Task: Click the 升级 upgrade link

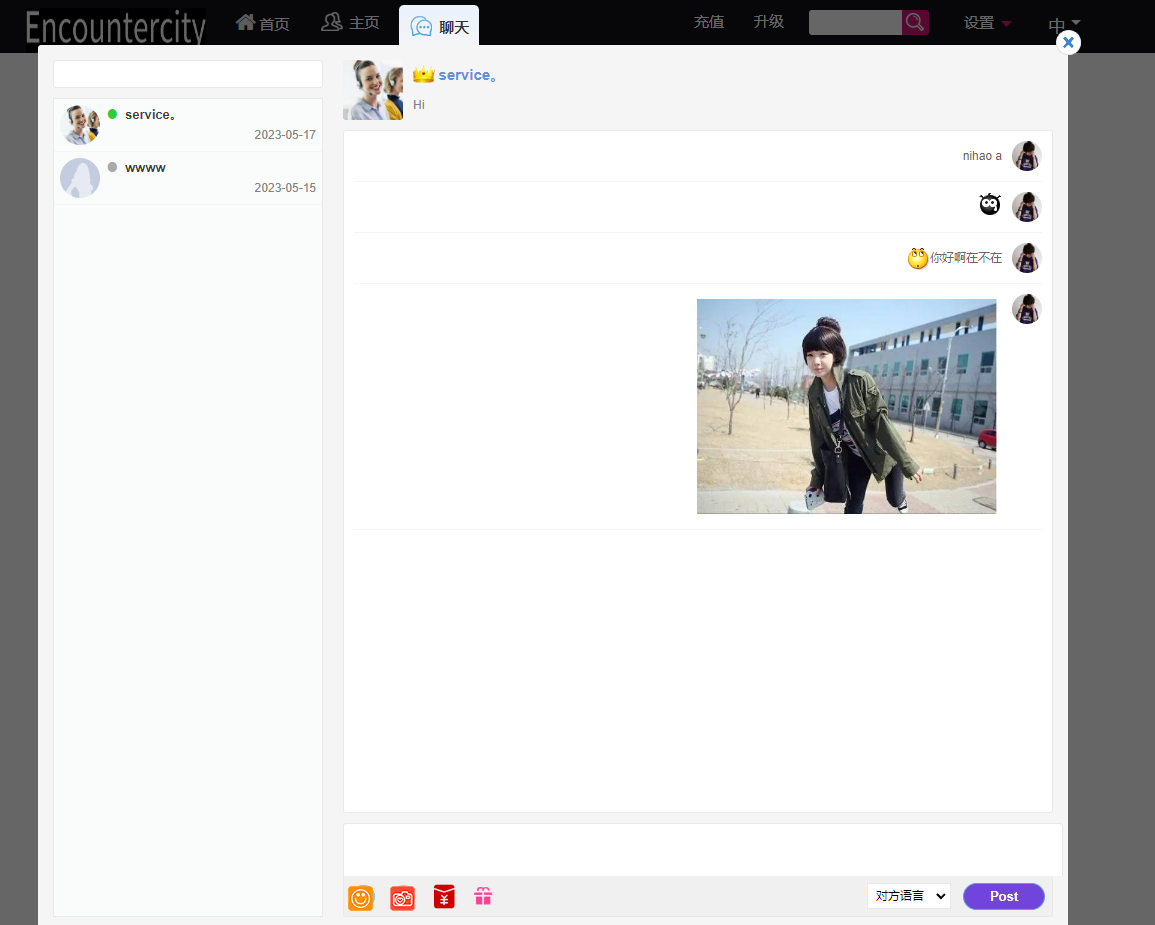Action: 768,22
